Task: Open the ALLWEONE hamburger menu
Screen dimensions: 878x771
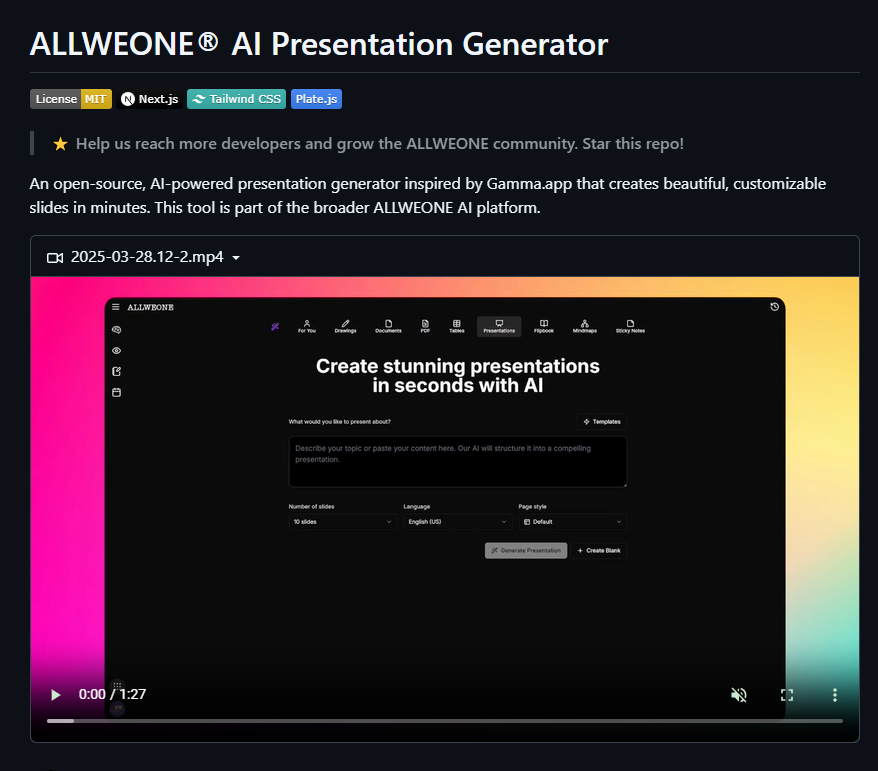Action: point(117,307)
